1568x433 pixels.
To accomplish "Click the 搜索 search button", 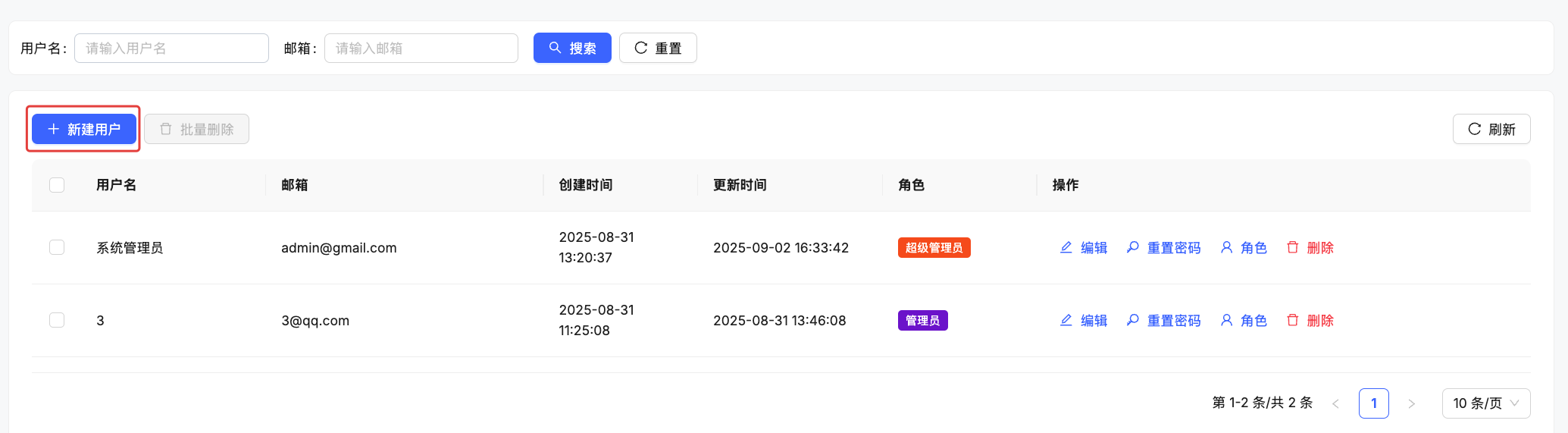I will (x=571, y=48).
